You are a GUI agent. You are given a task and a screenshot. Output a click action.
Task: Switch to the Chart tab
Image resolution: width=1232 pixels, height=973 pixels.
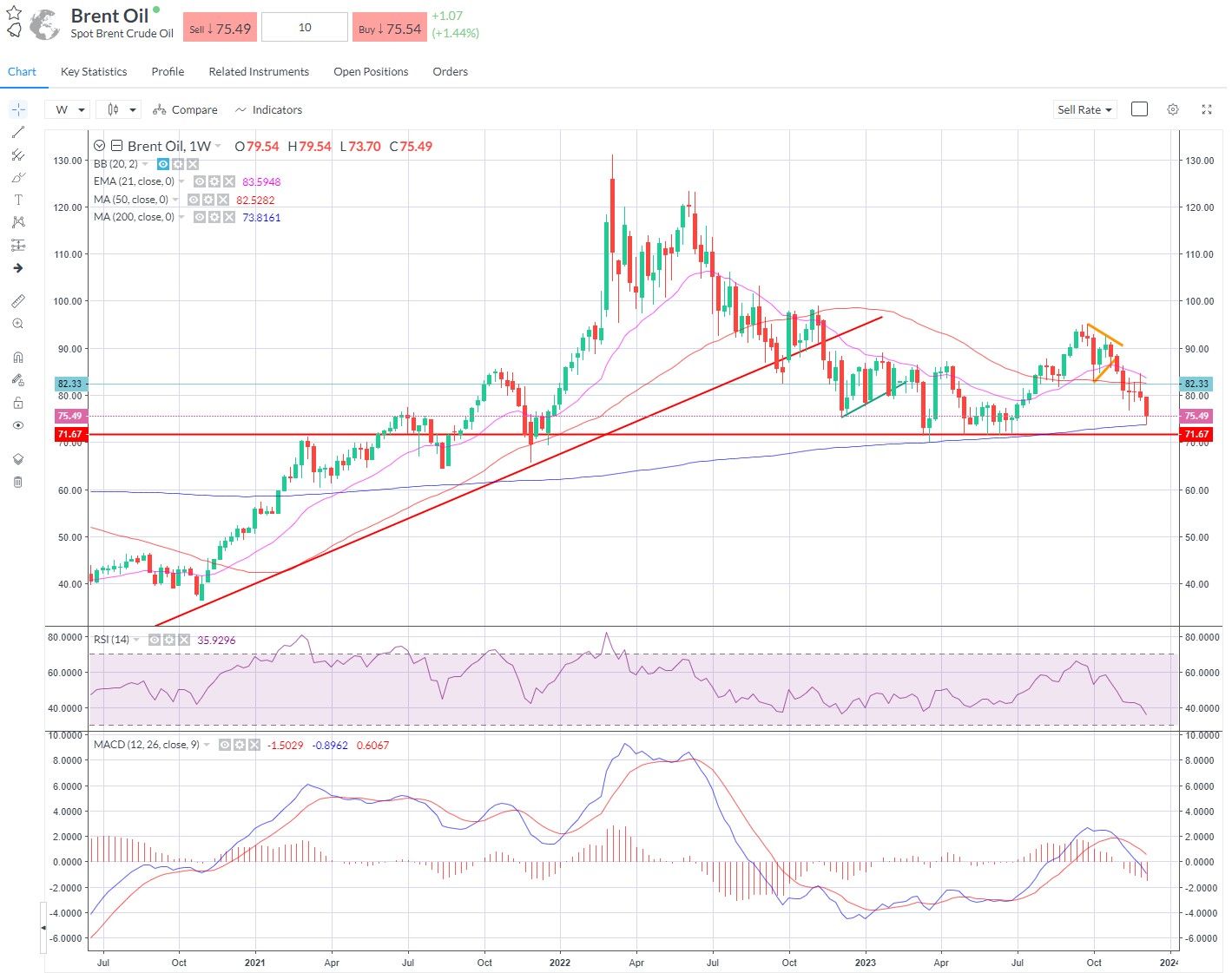click(22, 71)
